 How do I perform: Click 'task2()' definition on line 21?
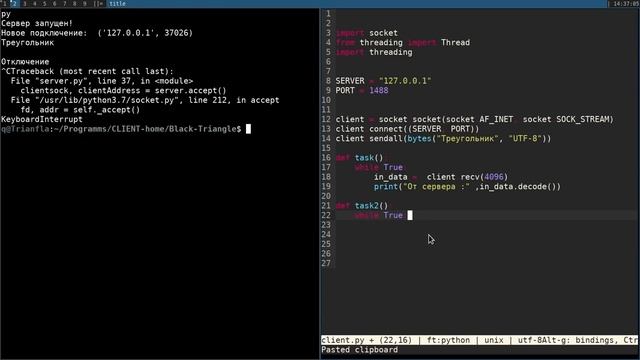(x=371, y=206)
